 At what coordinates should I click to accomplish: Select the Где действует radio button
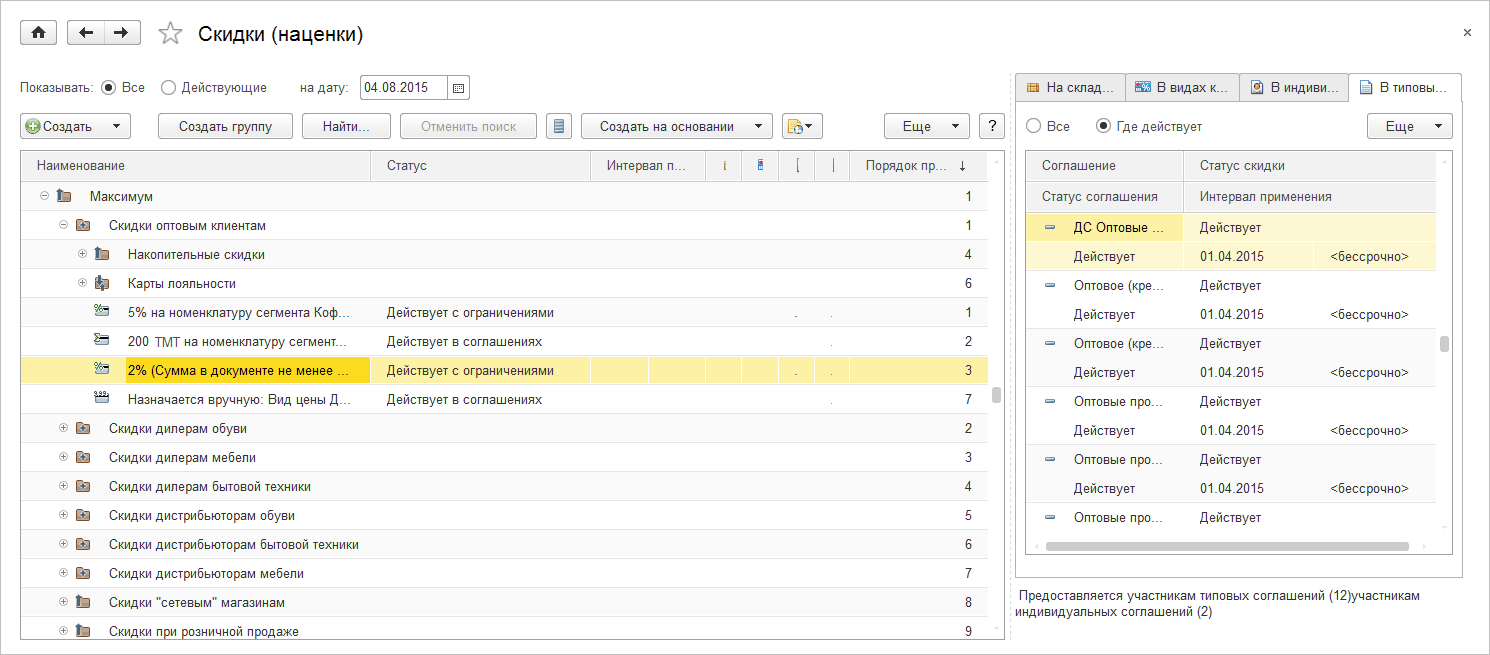click(1104, 127)
